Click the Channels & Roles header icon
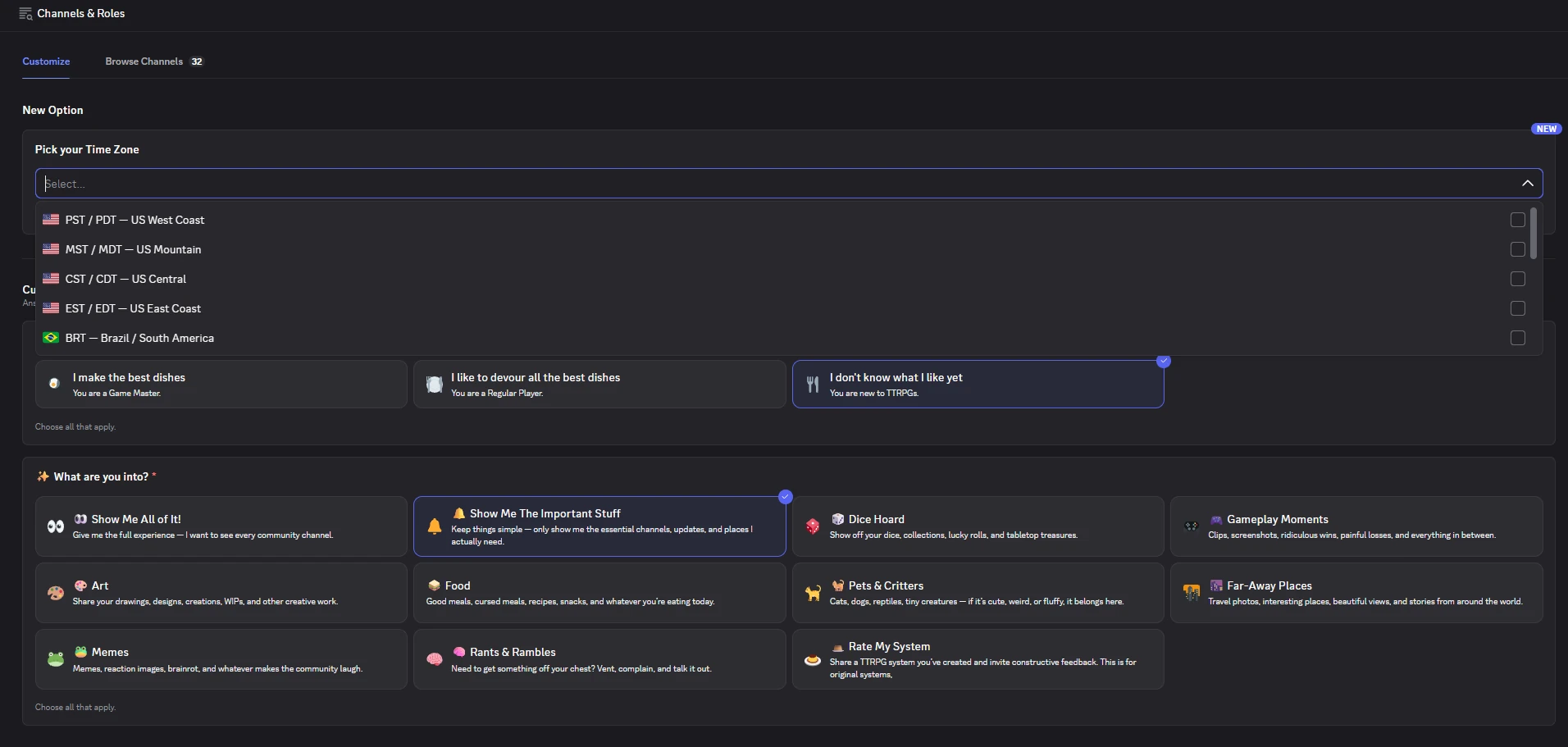 (25, 13)
